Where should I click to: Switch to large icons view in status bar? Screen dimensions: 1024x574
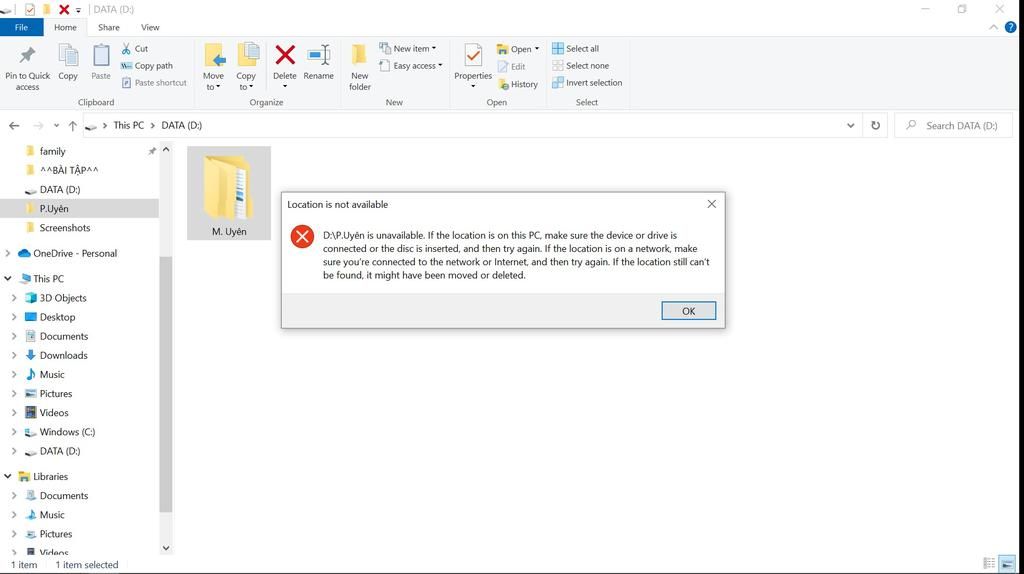1007,564
